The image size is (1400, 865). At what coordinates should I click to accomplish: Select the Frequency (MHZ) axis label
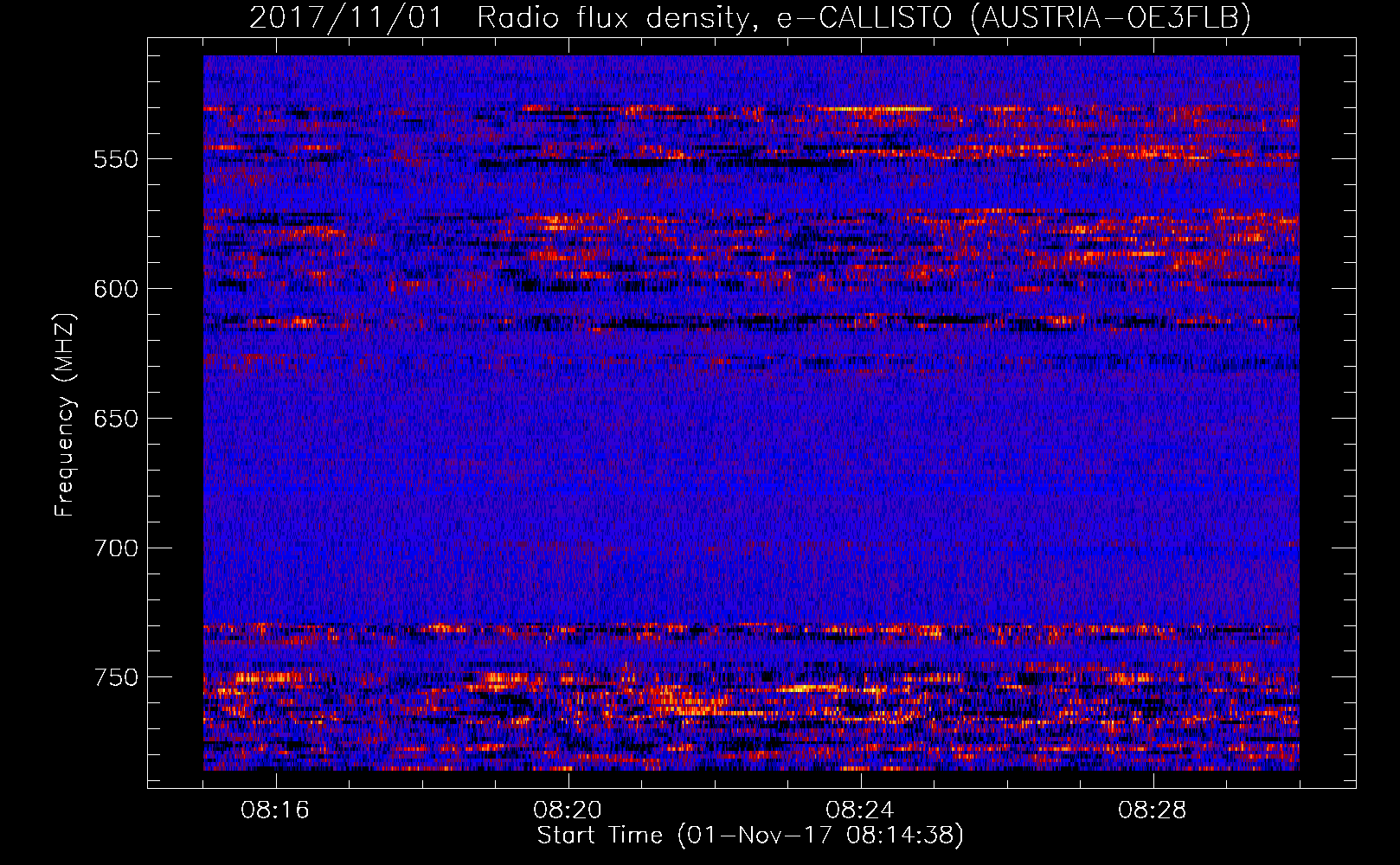pyautogui.click(x=64, y=415)
